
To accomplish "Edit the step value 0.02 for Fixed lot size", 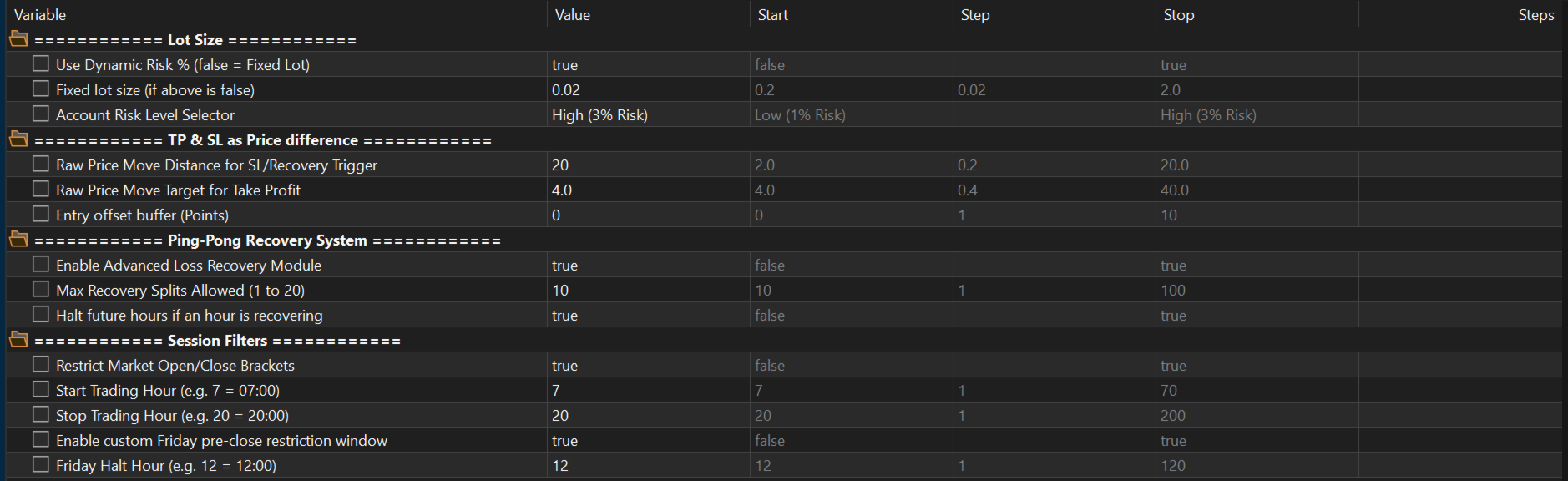I will 1054,89.
